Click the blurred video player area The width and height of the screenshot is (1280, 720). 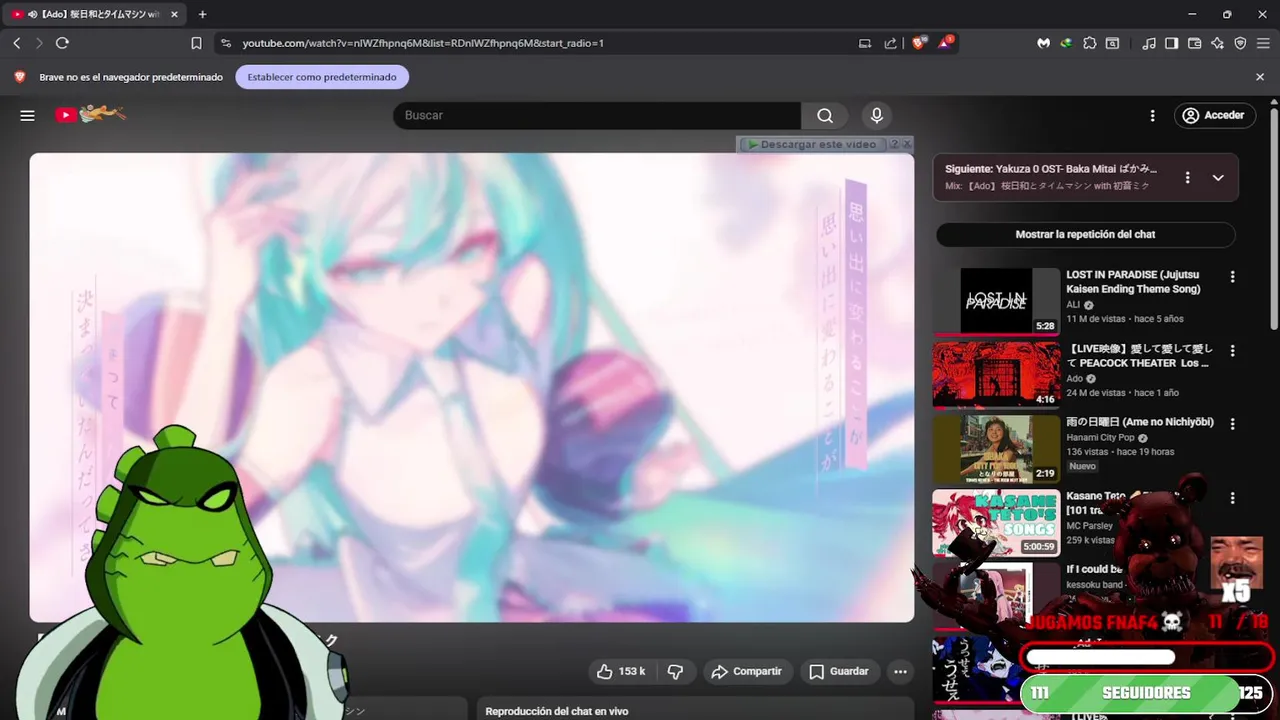[x=472, y=387]
